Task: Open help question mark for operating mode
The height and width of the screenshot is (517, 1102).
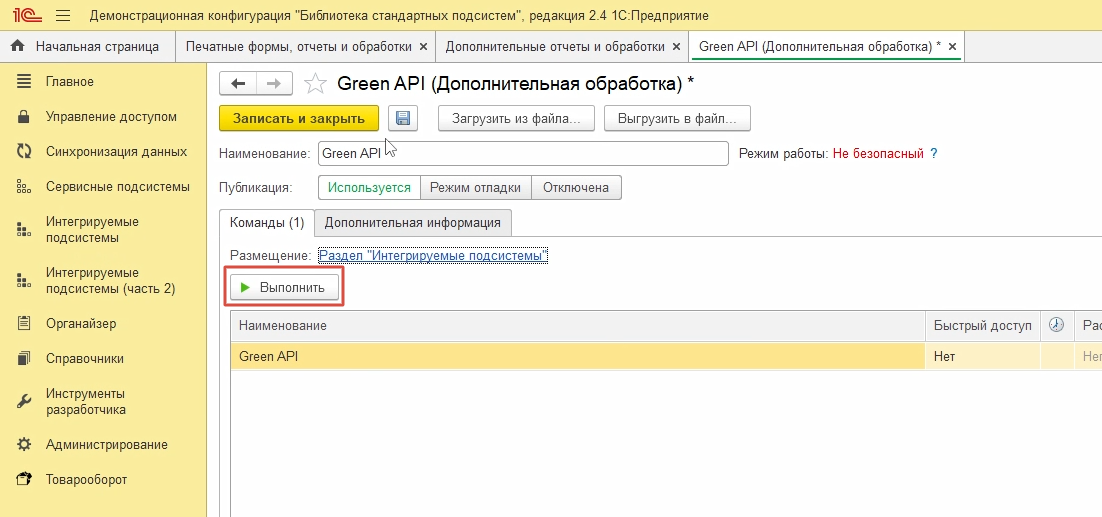Action: (934, 154)
